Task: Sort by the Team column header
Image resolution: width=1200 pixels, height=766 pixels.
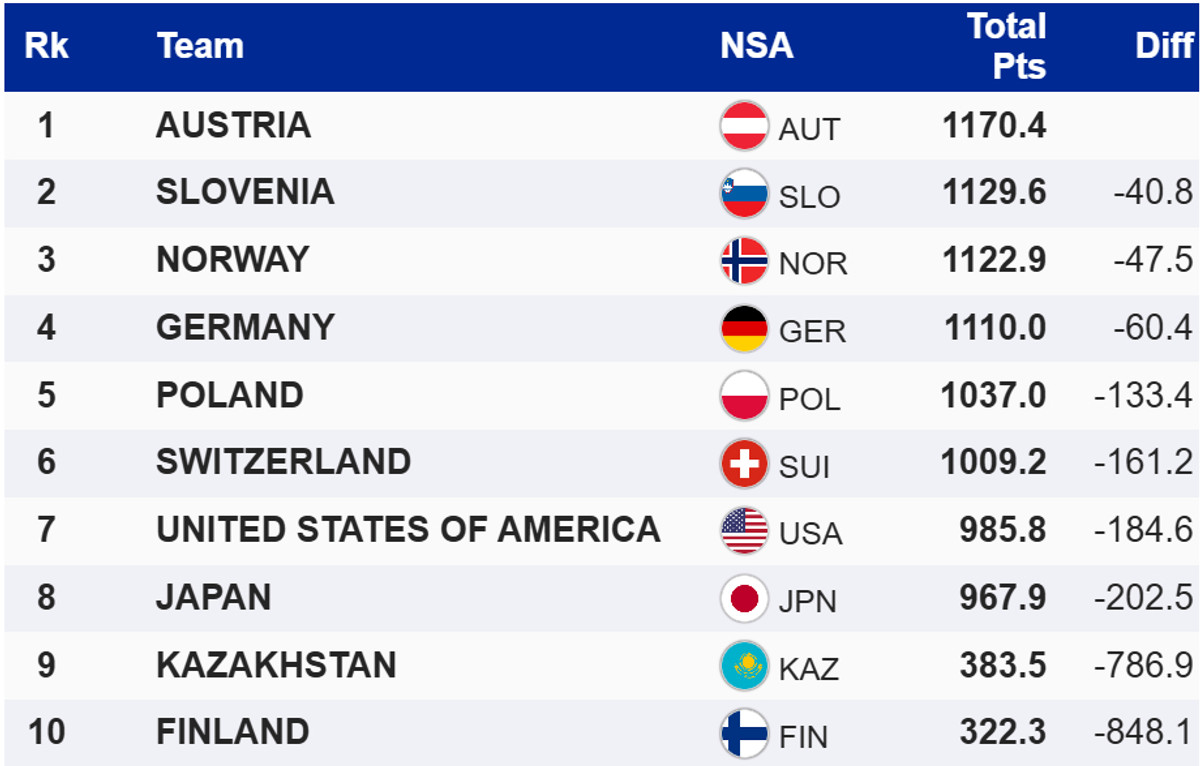Action: coord(200,46)
